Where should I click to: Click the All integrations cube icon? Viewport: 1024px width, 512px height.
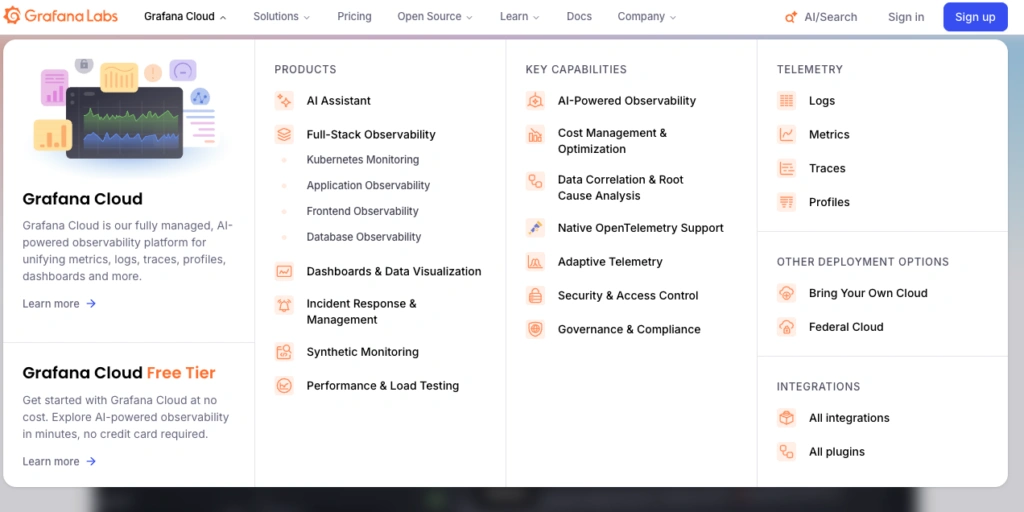[x=787, y=418]
